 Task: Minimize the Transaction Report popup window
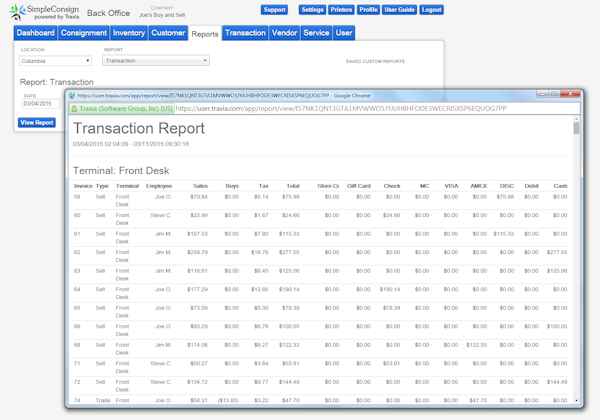[542, 94]
